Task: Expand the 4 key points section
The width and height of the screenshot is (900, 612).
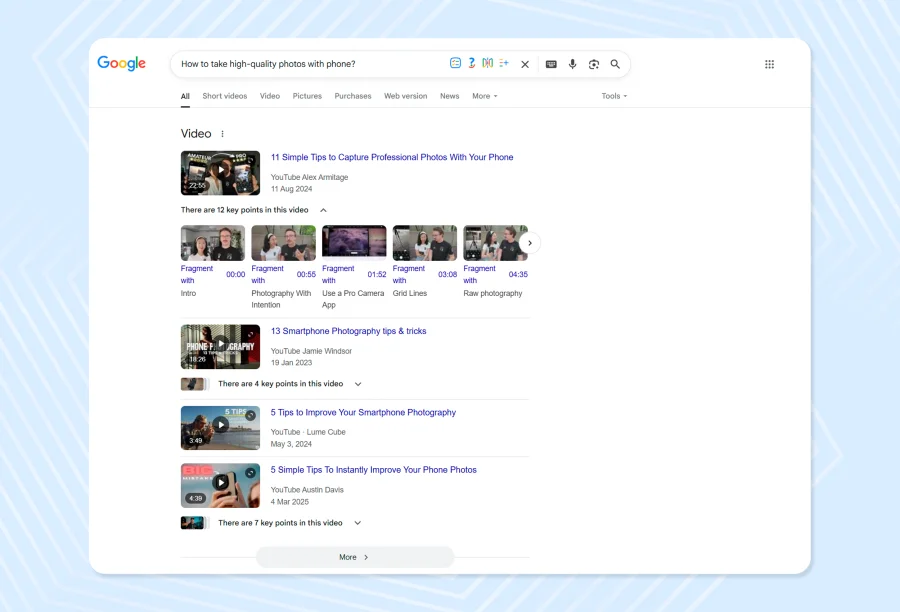Action: coord(358,384)
